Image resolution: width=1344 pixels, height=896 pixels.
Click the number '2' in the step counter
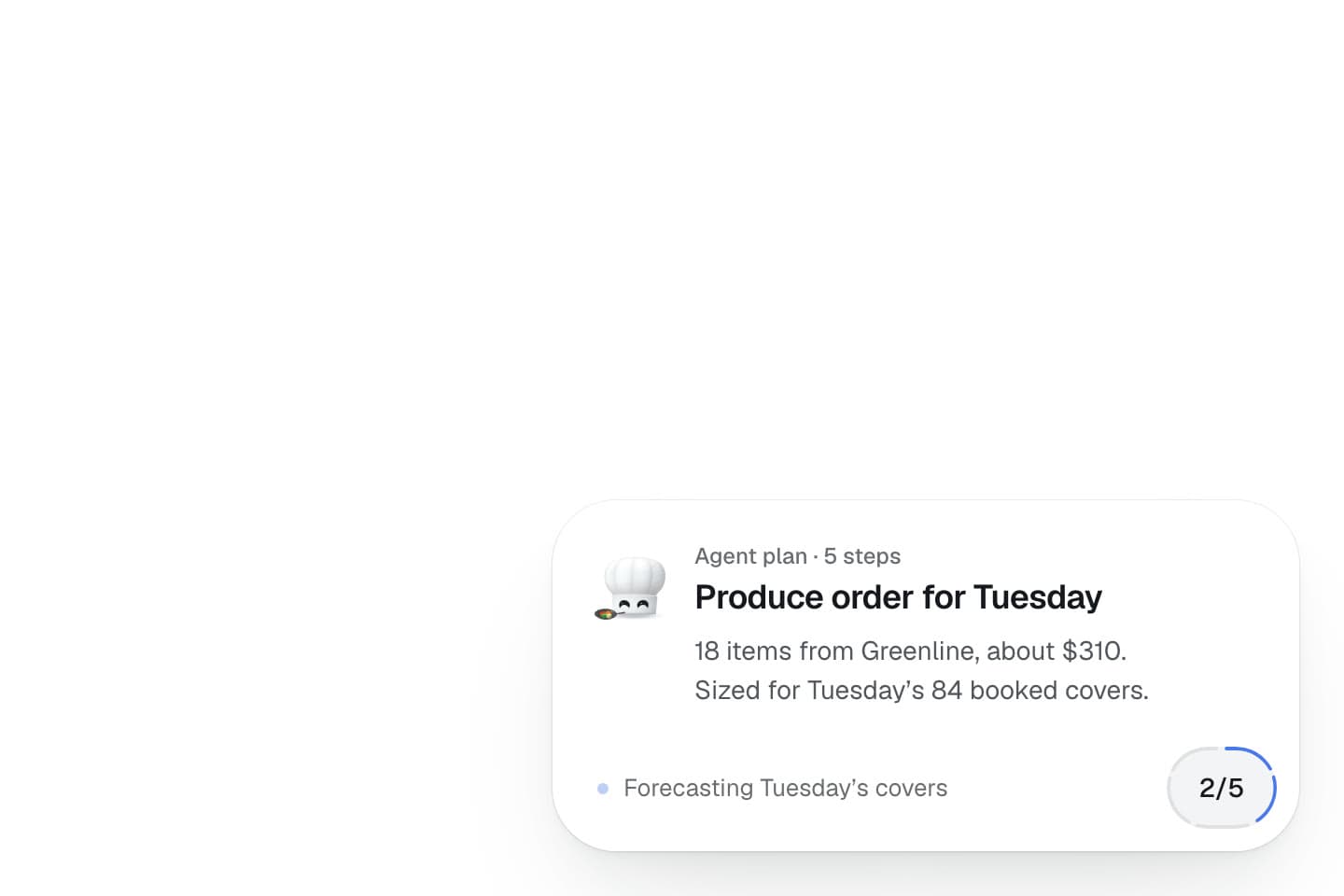[1207, 789]
